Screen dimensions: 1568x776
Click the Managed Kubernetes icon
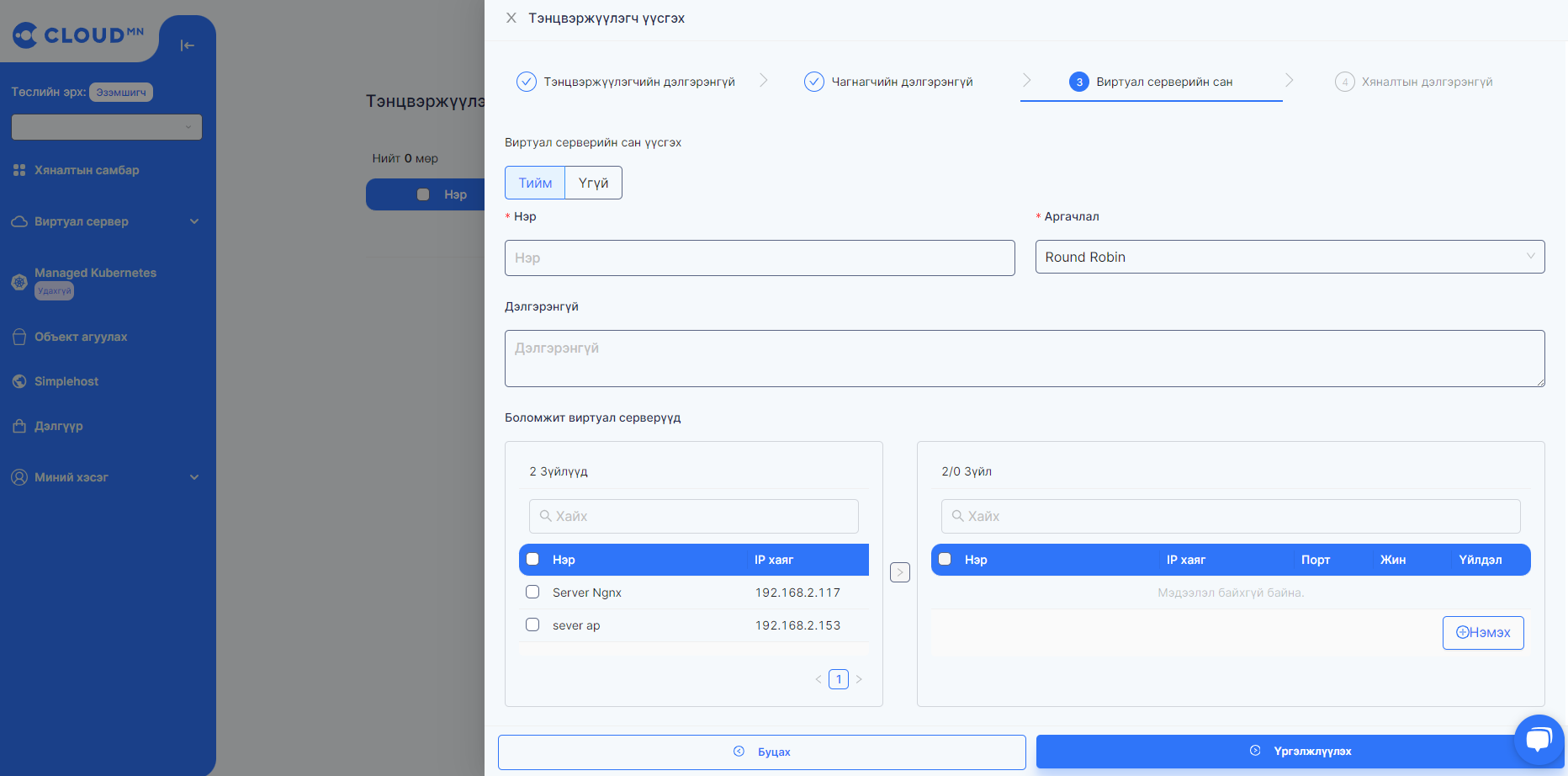pos(19,282)
